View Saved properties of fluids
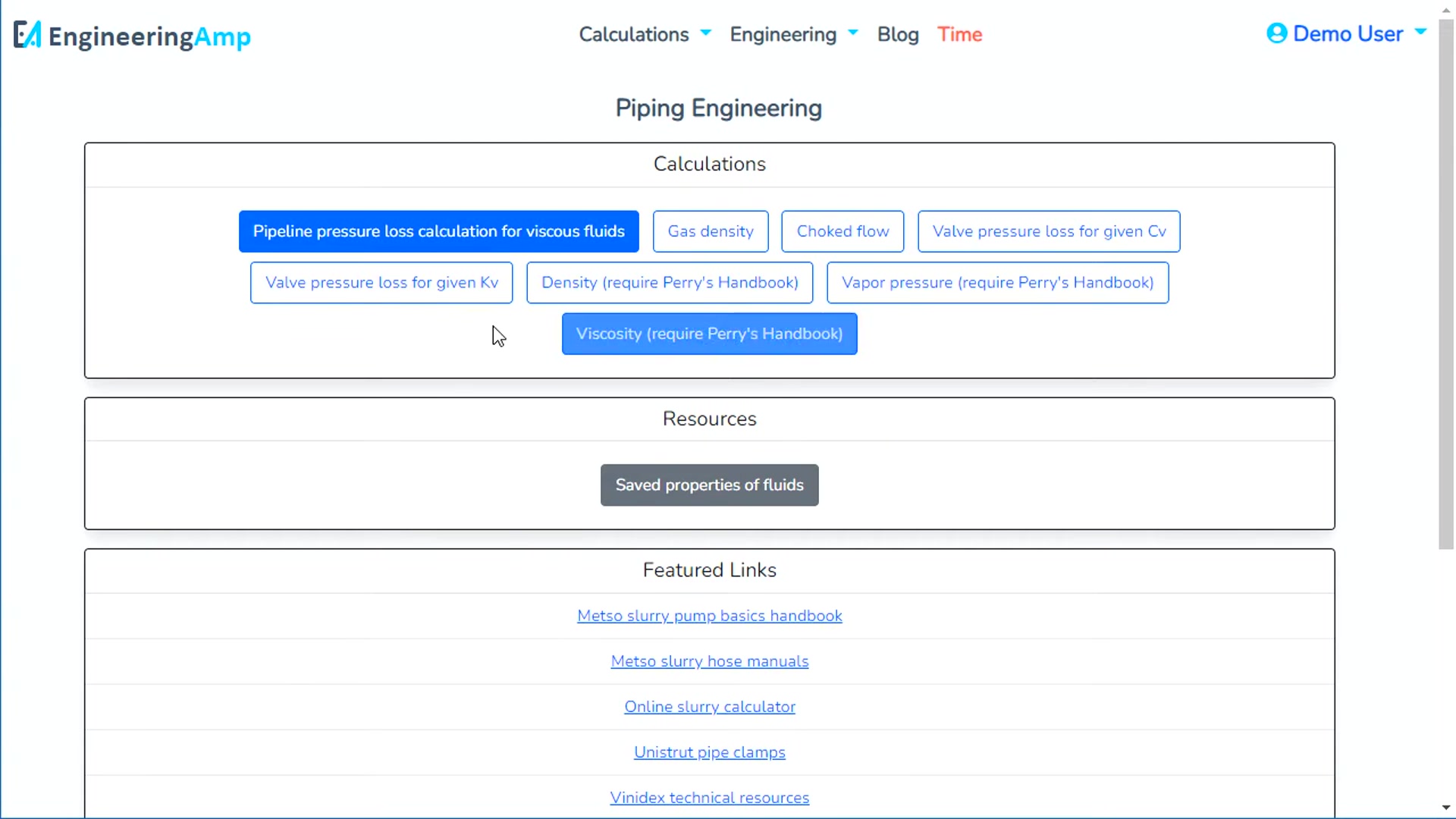This screenshot has height=819, width=1456. coord(709,485)
